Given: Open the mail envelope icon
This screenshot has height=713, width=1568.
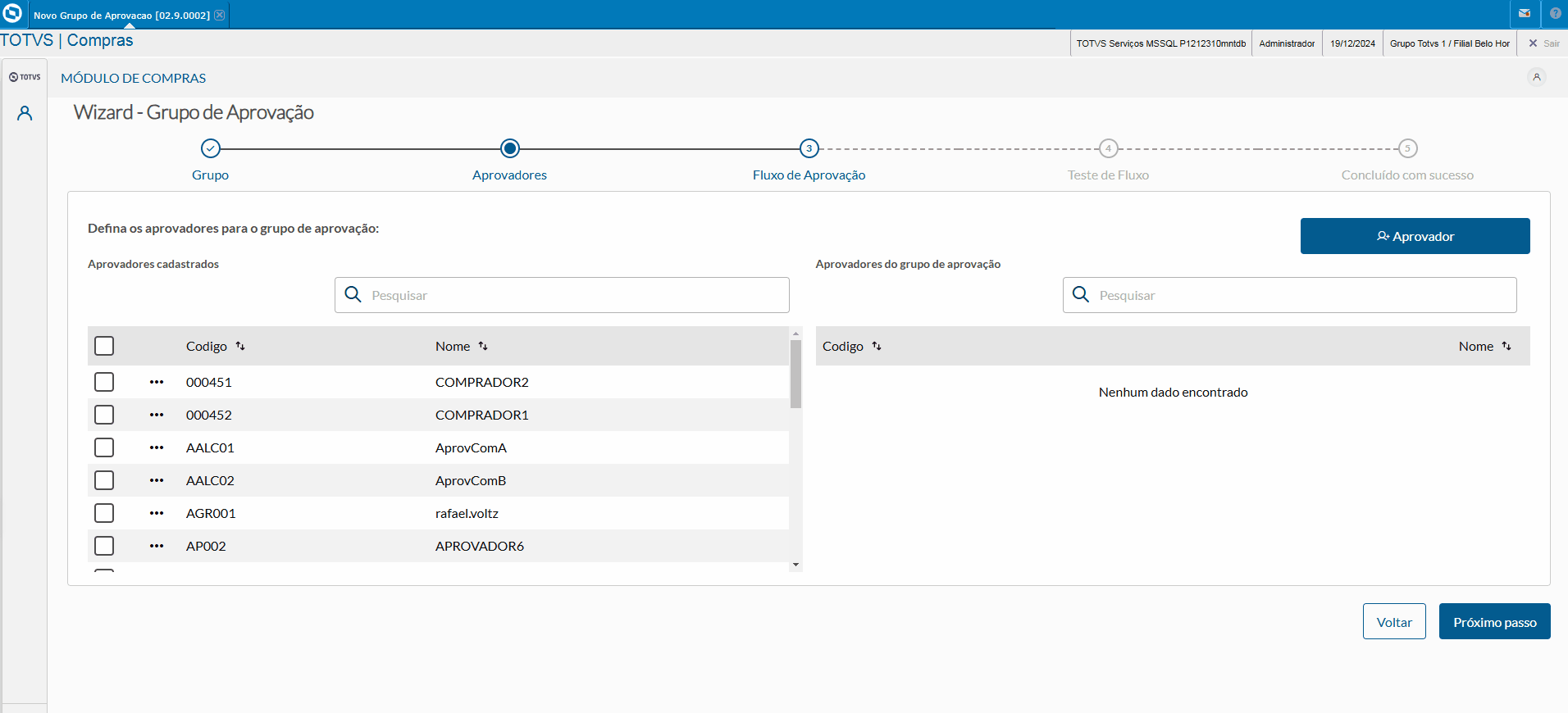Looking at the screenshot, I should pyautogui.click(x=1525, y=13).
